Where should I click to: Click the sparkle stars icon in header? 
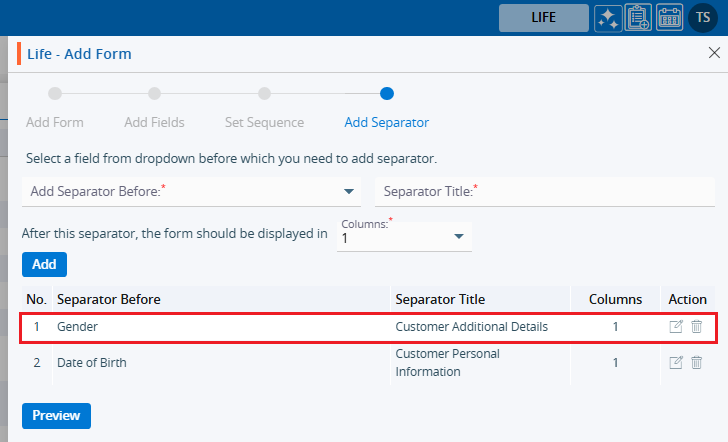pos(607,18)
